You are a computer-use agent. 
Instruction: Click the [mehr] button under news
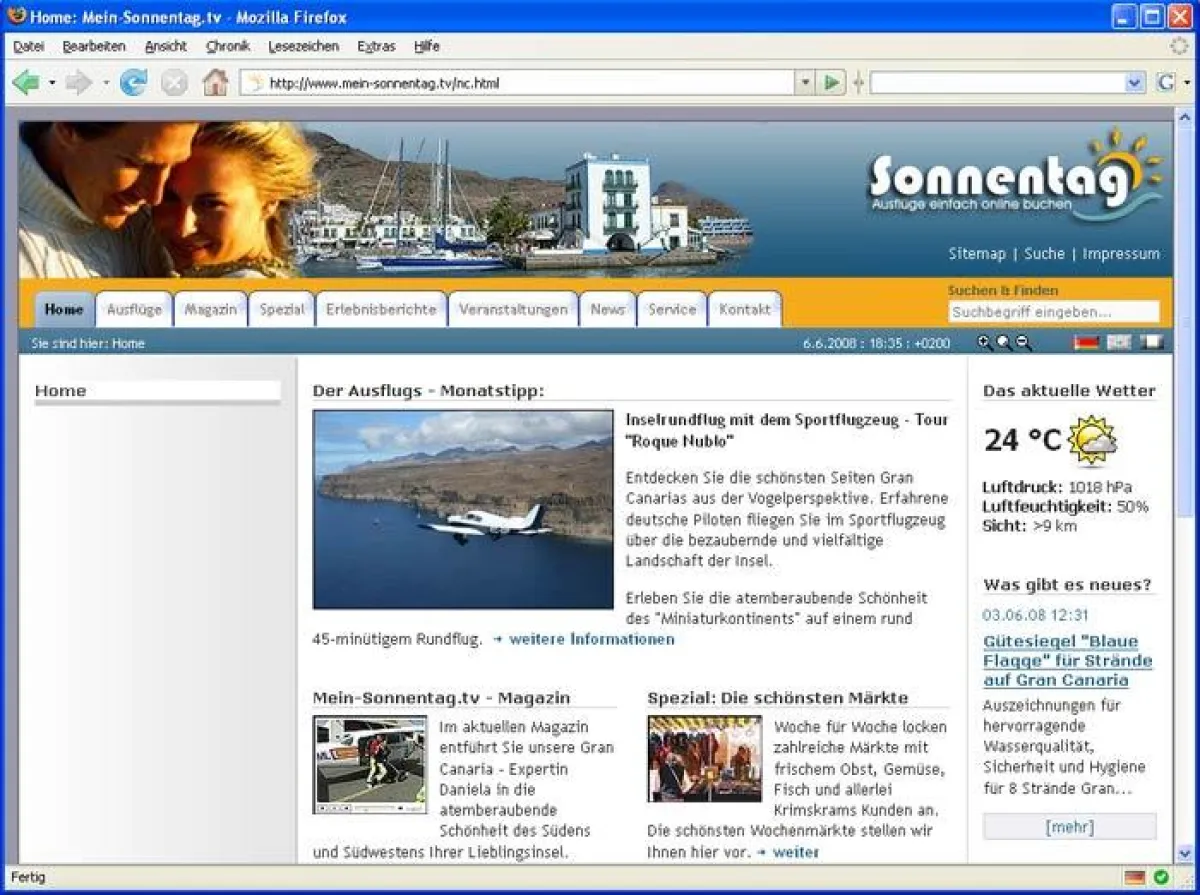click(1069, 827)
